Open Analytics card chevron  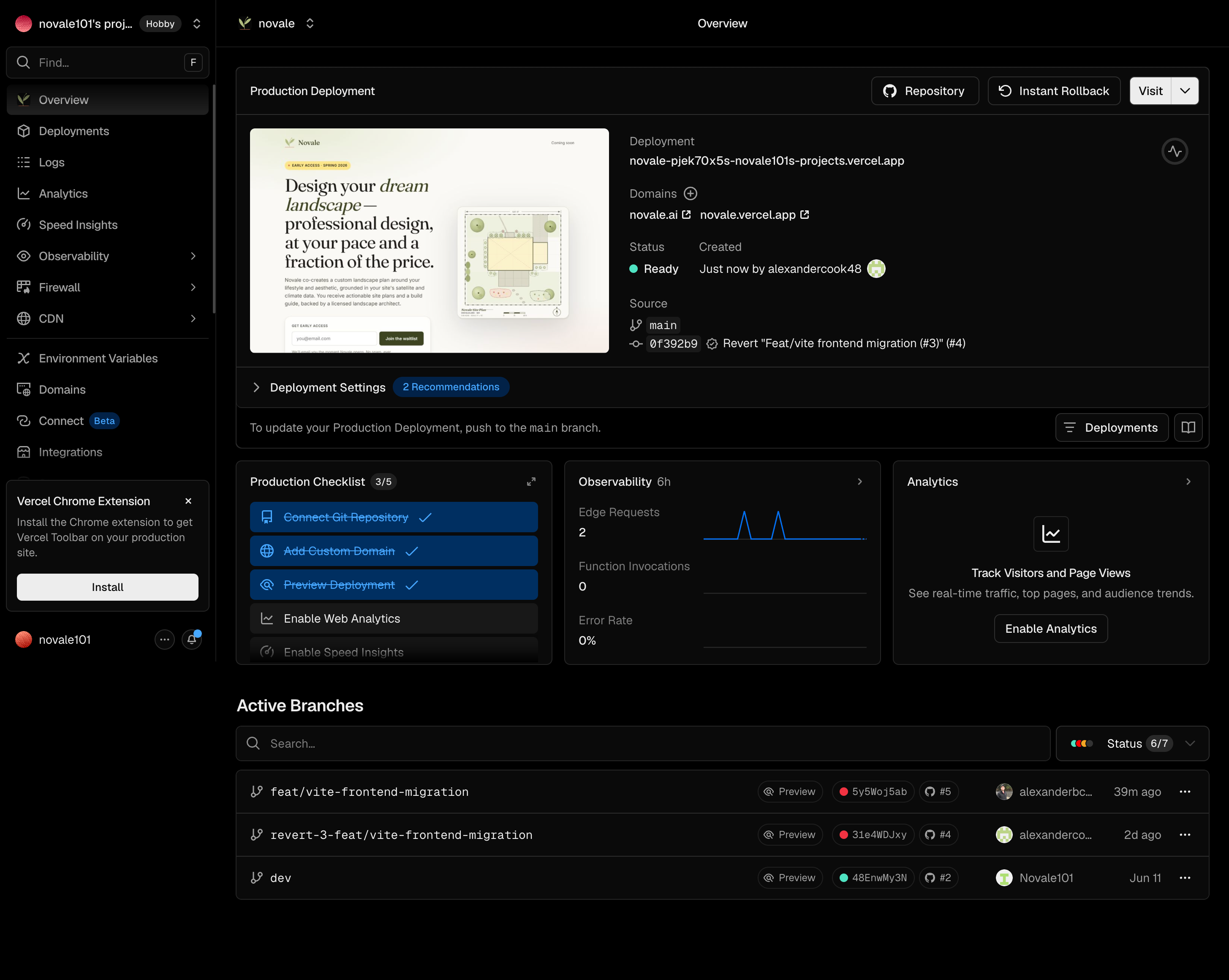click(x=1188, y=482)
